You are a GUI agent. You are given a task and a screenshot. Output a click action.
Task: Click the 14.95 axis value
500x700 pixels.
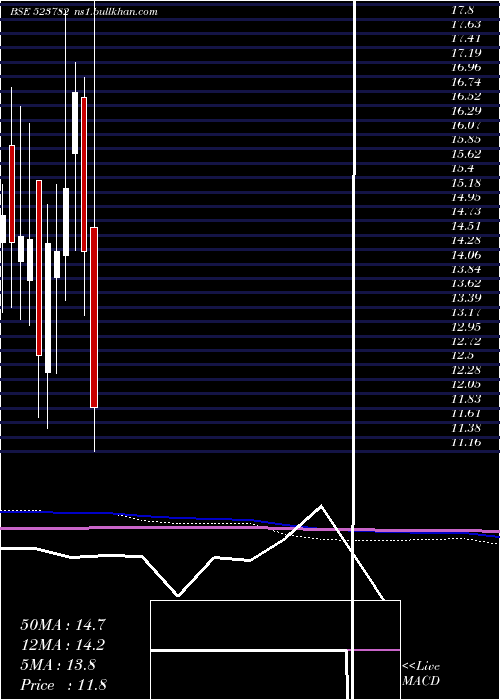tap(466, 197)
